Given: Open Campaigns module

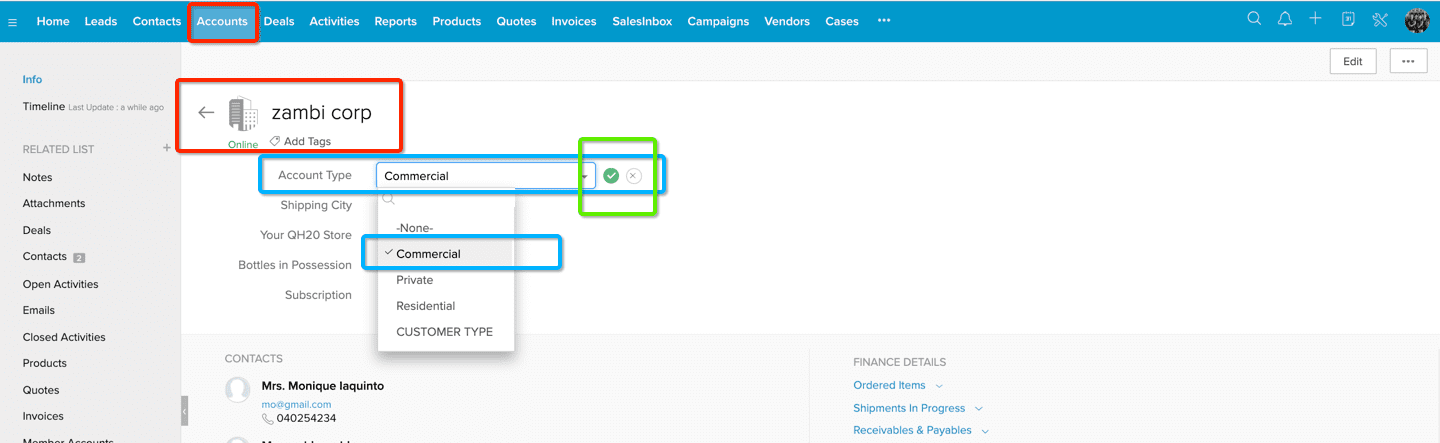Looking at the screenshot, I should pos(718,21).
